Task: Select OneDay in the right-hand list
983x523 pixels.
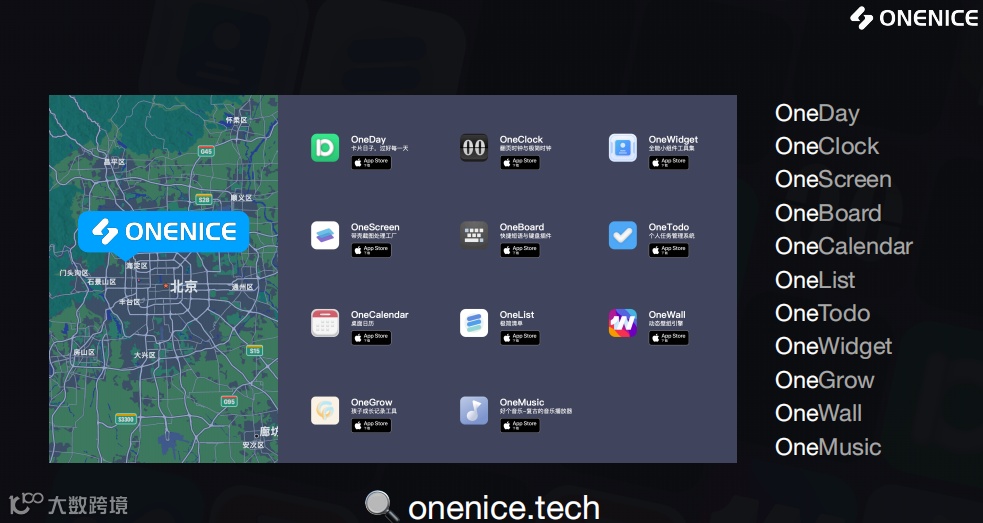Action: pyautogui.click(x=817, y=114)
